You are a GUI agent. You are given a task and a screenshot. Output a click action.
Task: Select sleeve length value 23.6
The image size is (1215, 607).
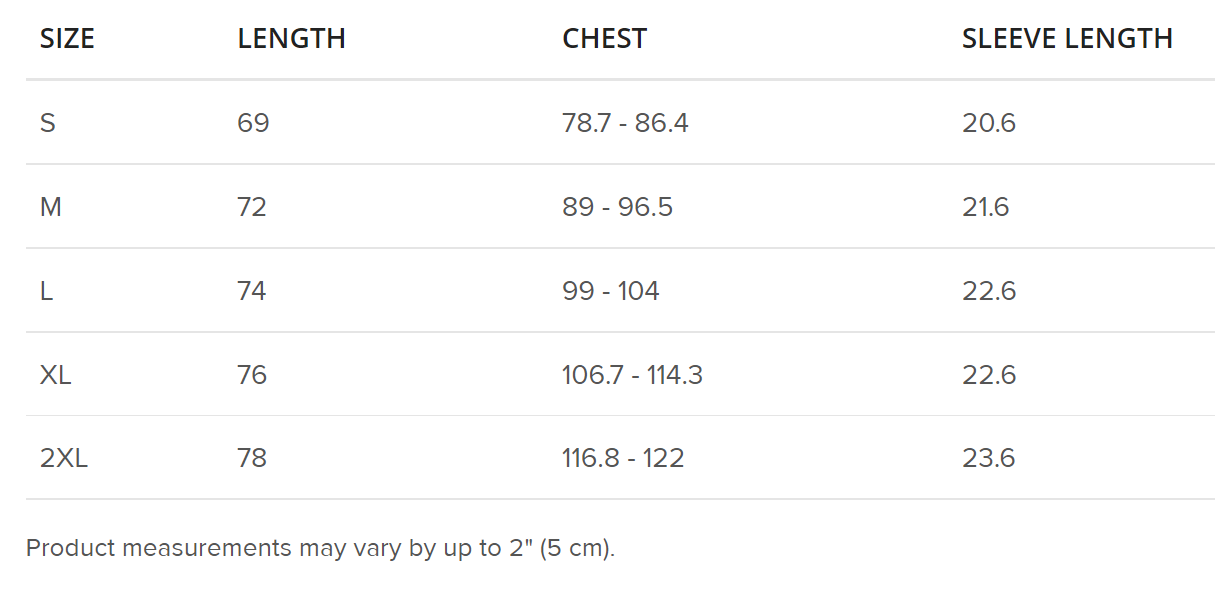988,458
